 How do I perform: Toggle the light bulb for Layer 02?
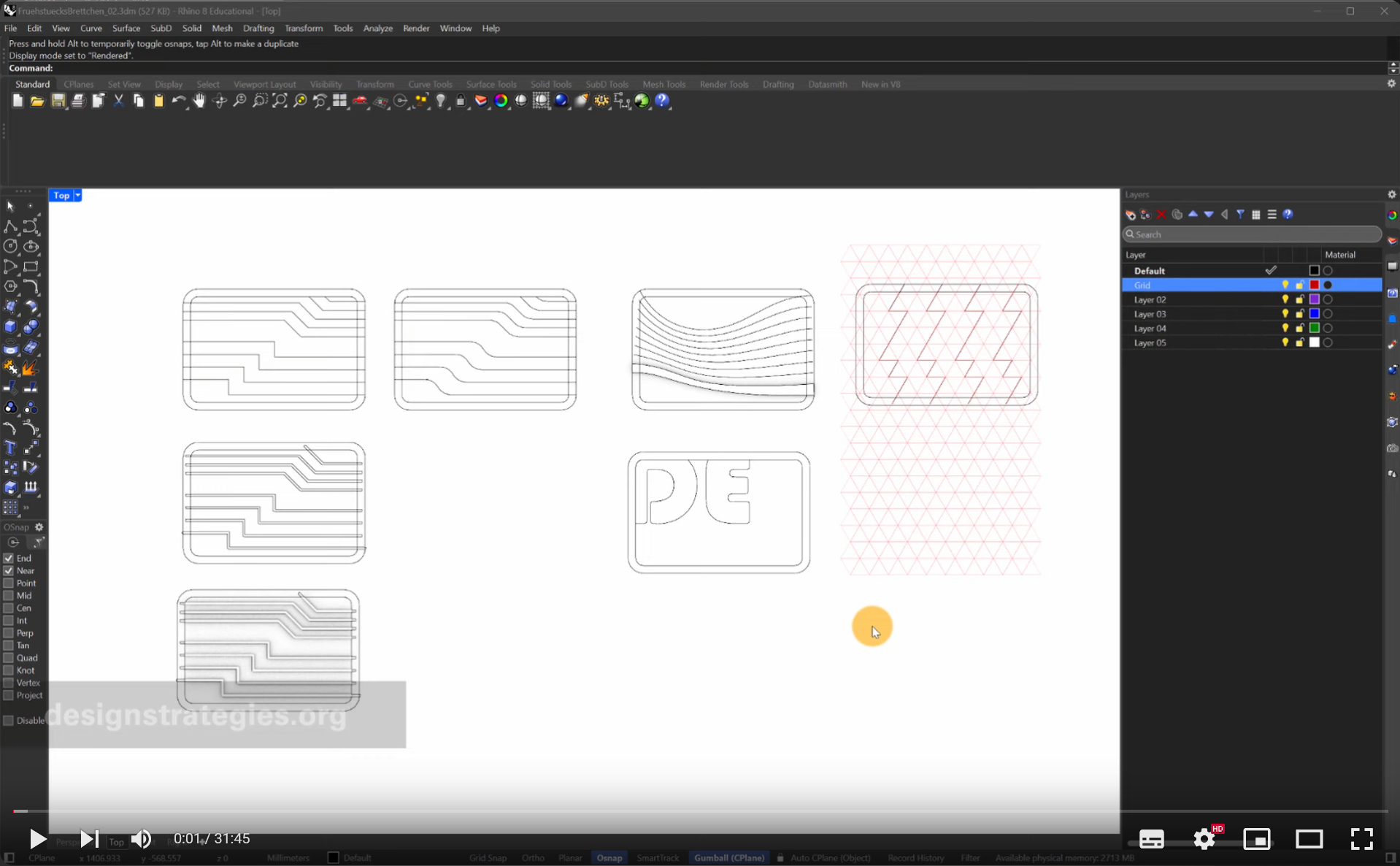[1285, 299]
